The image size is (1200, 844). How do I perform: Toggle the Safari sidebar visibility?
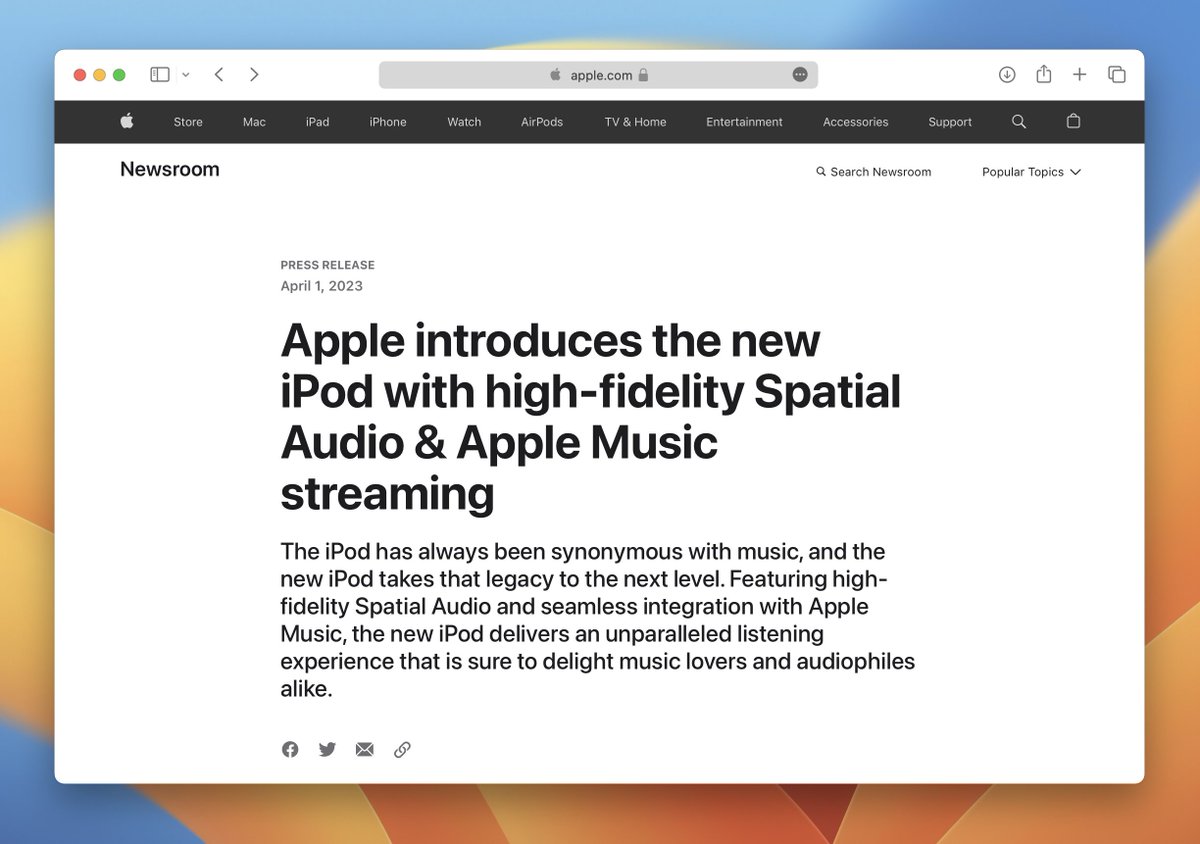click(159, 74)
